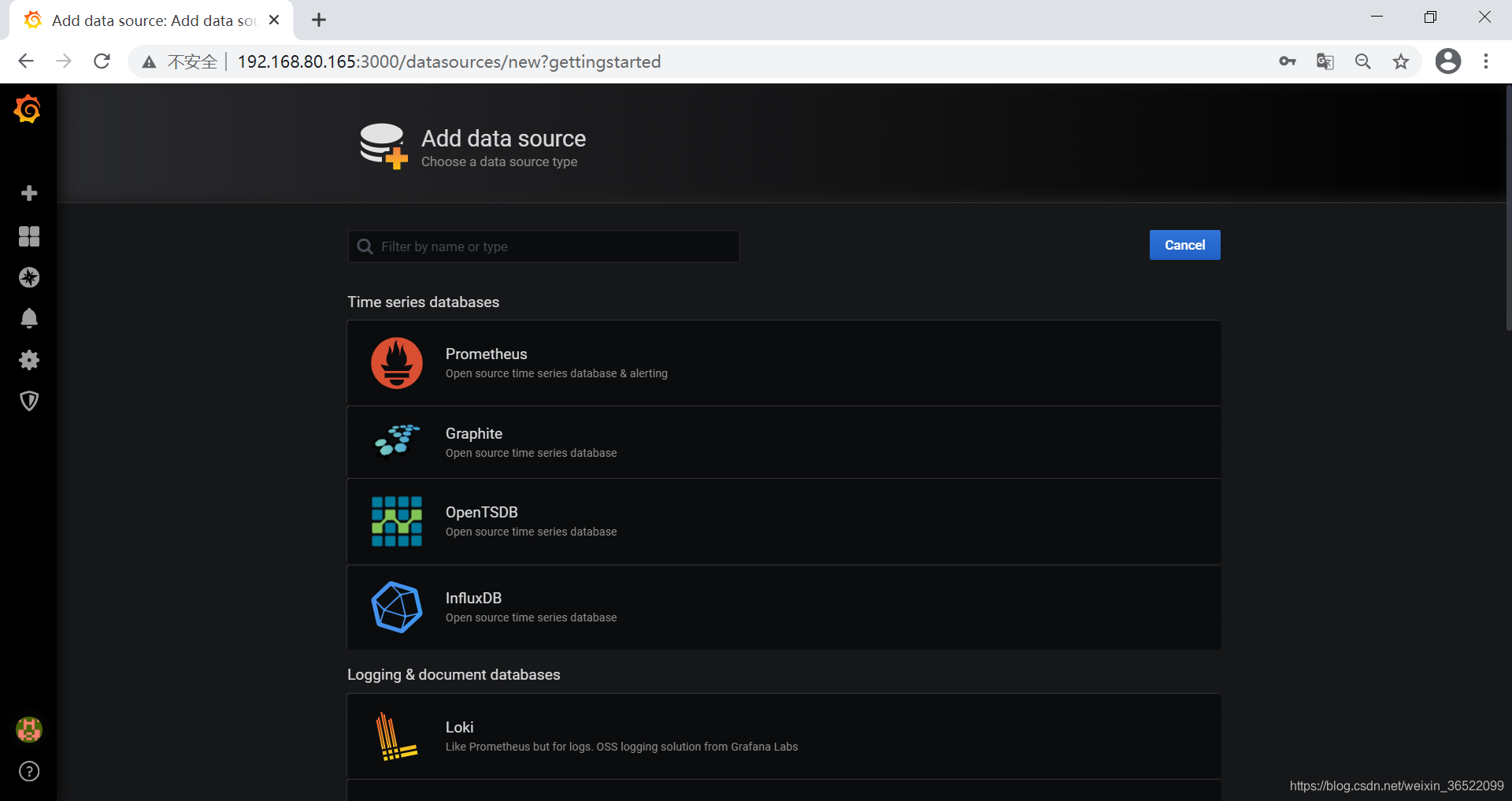
Task: Click the Graphite logo icon
Action: click(397, 440)
